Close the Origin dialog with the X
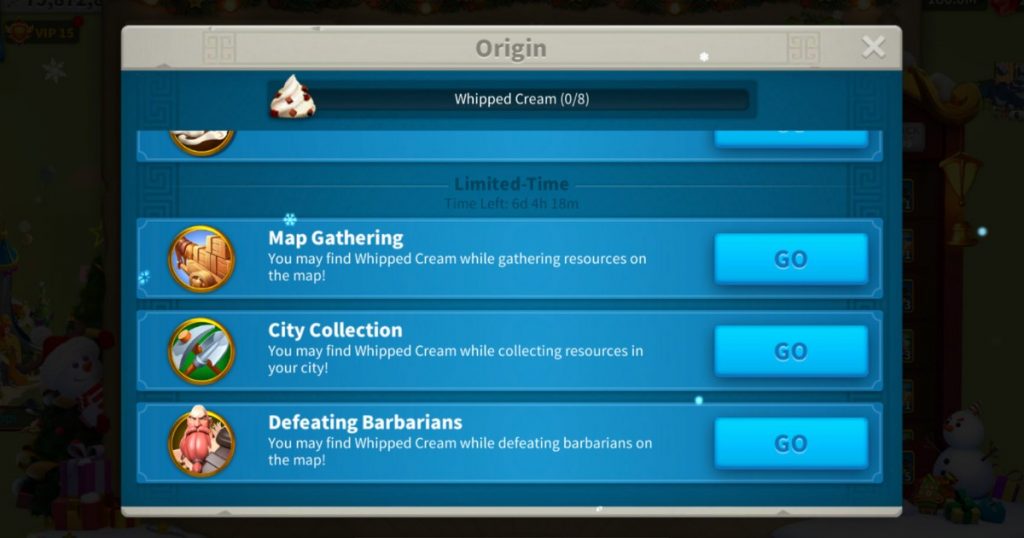 tap(873, 47)
